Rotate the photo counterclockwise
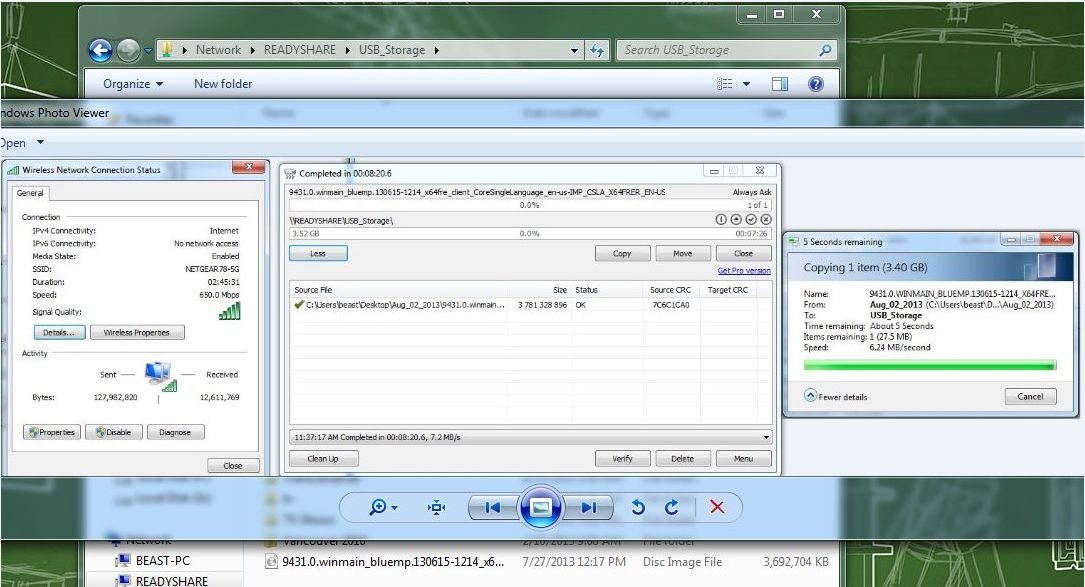Screen dimensions: 1085x587 tap(638, 508)
